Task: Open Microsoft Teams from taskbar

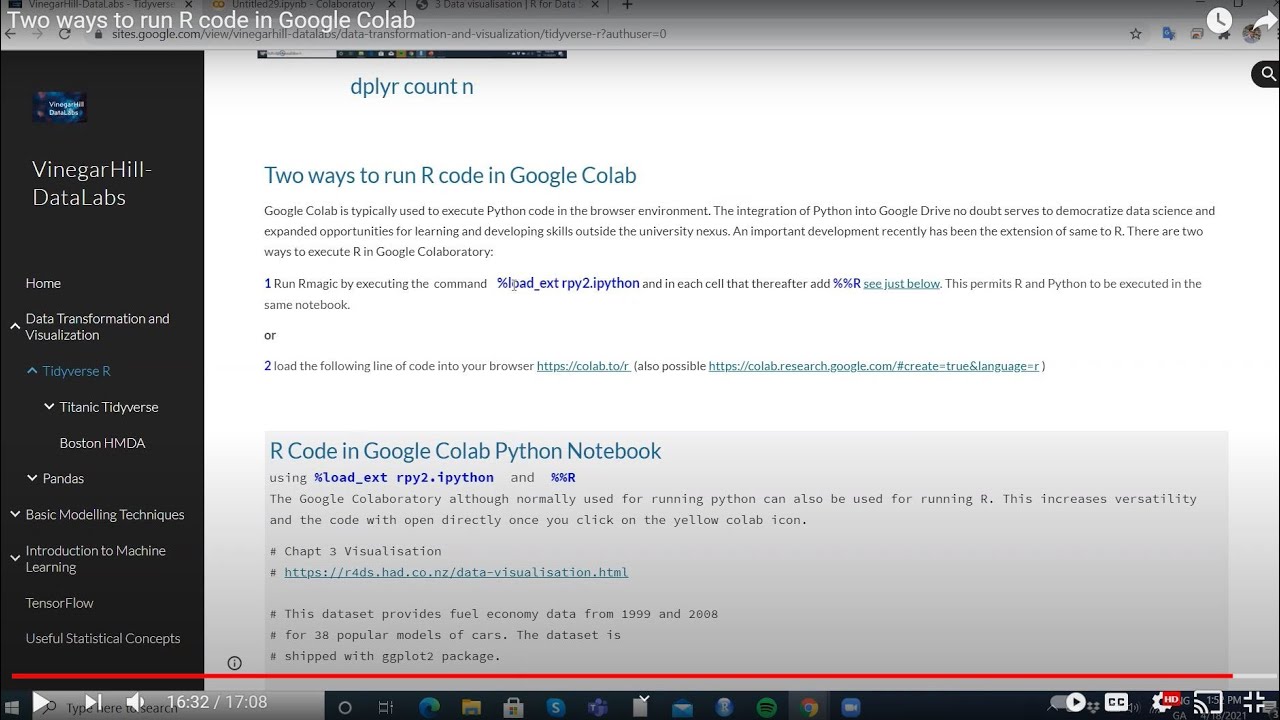Action: (598, 708)
